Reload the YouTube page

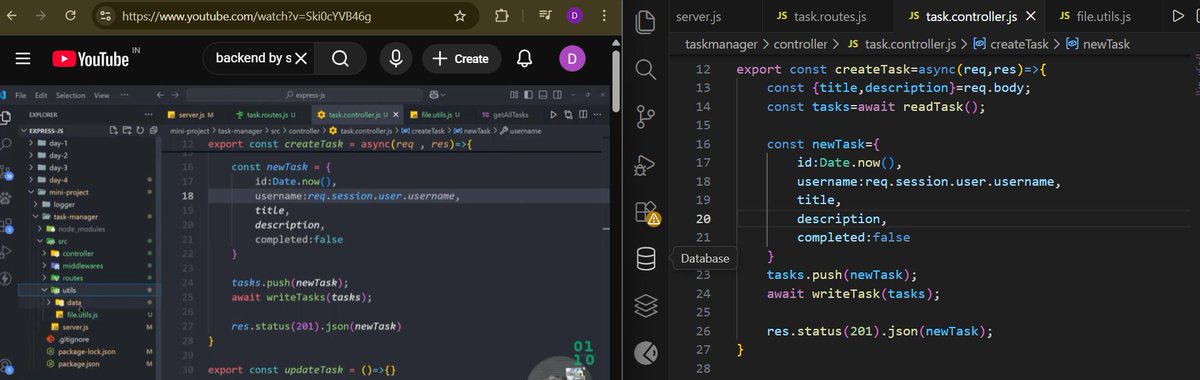pyautogui.click(x=71, y=16)
